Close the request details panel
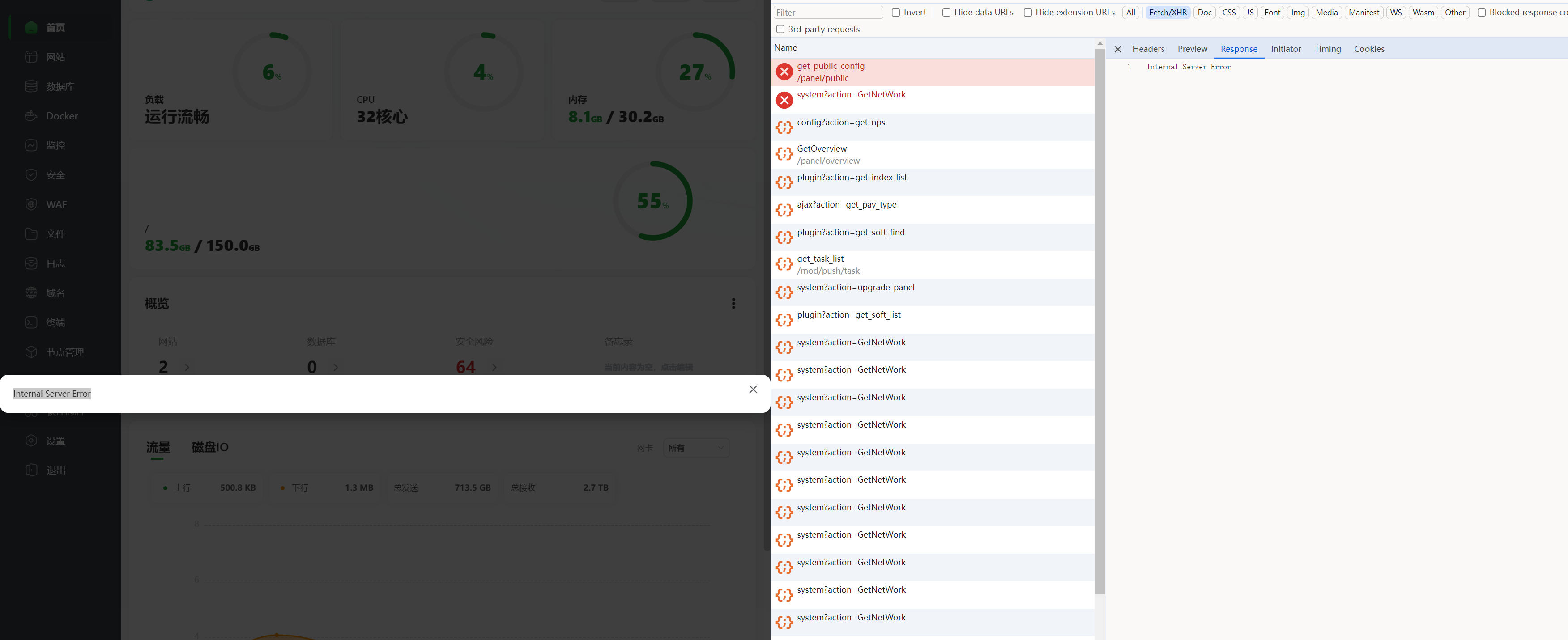This screenshot has width=1568, height=640. [1117, 49]
